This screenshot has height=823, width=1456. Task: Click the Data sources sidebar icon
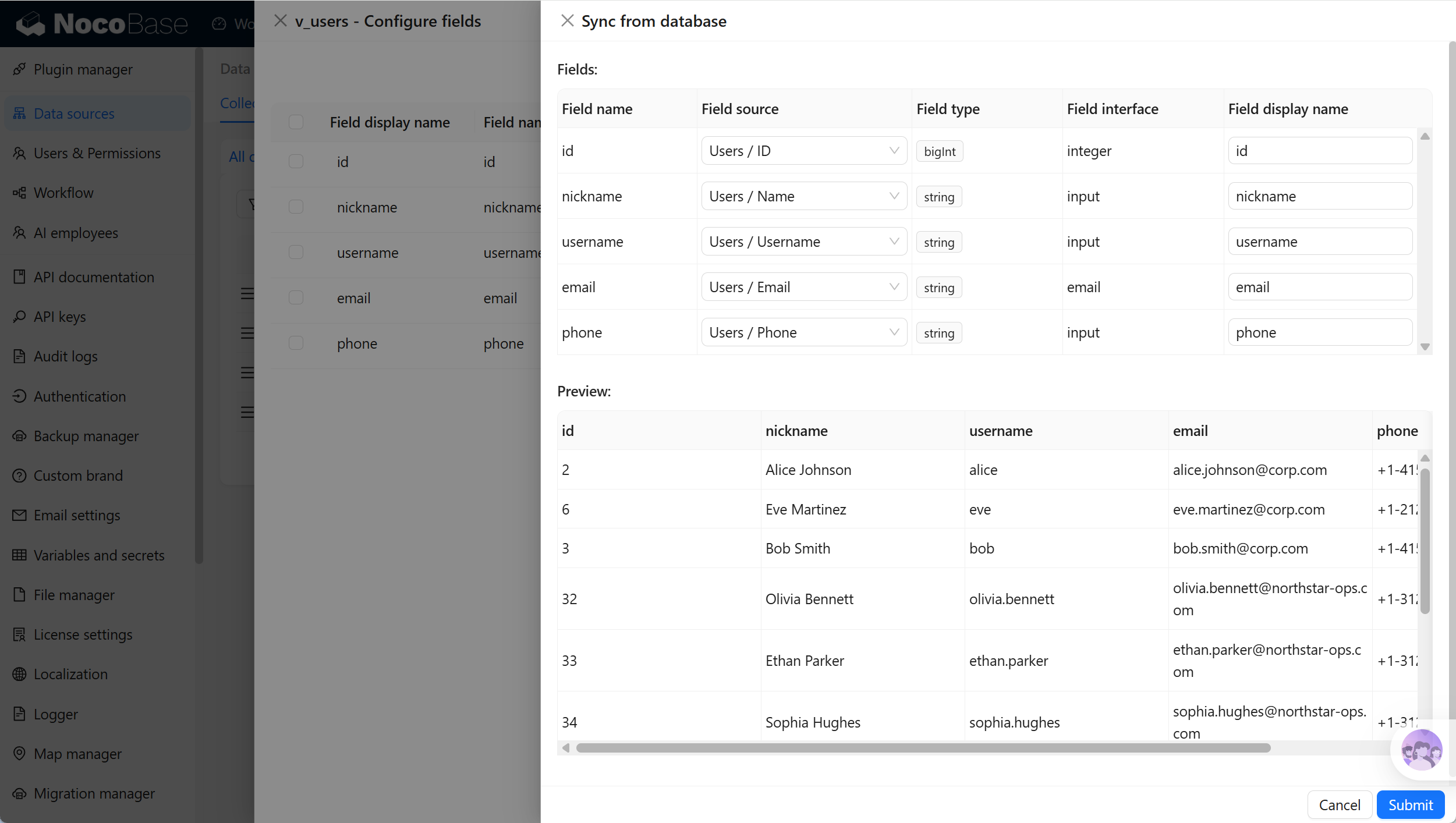point(19,113)
